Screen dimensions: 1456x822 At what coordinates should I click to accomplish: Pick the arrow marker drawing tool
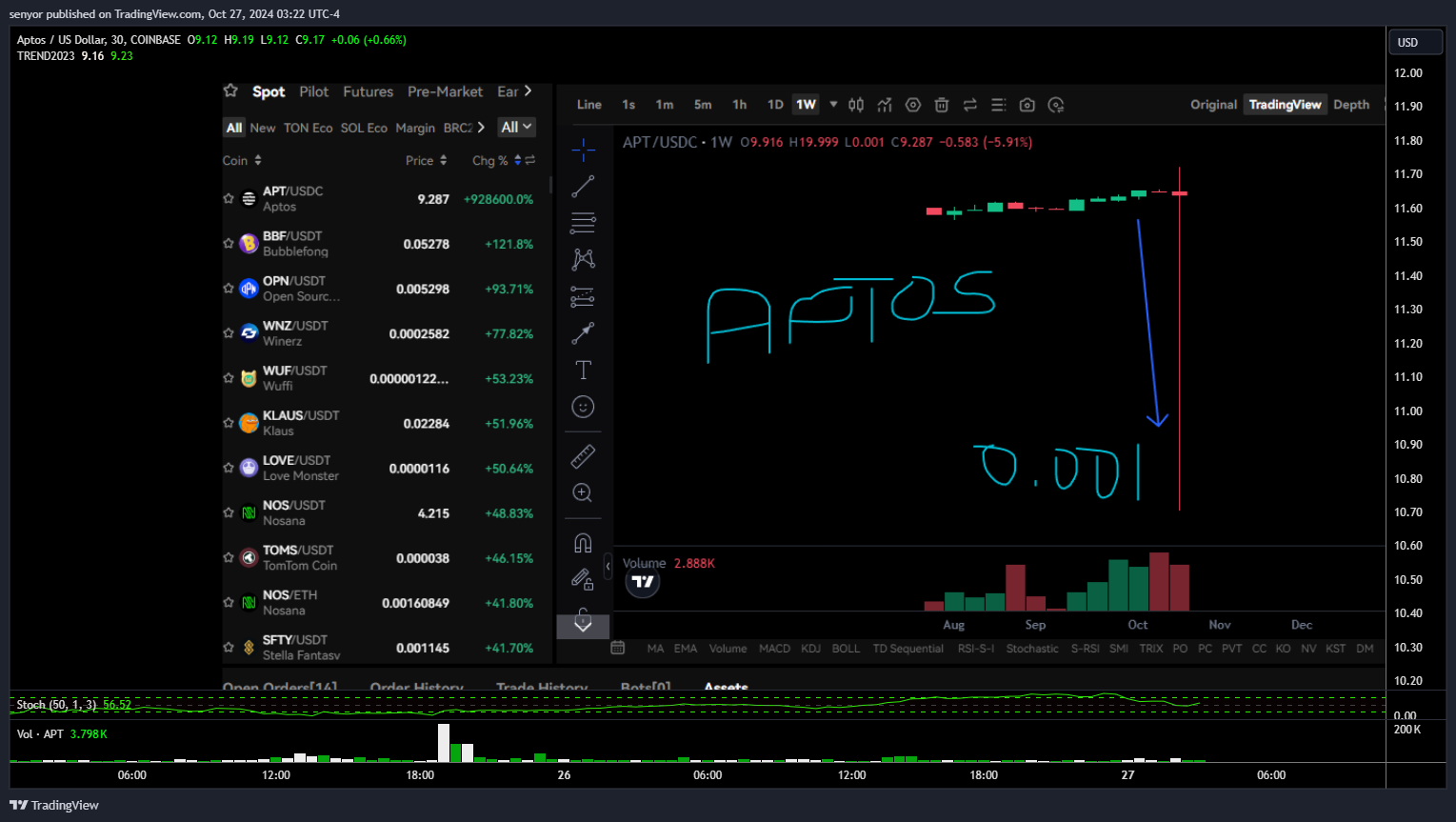pos(583,333)
